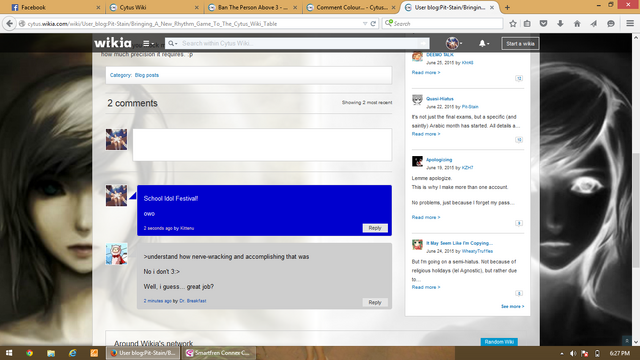The width and height of the screenshot is (640, 360).
Task: Open the Blog posts category link
Action: click(x=147, y=75)
